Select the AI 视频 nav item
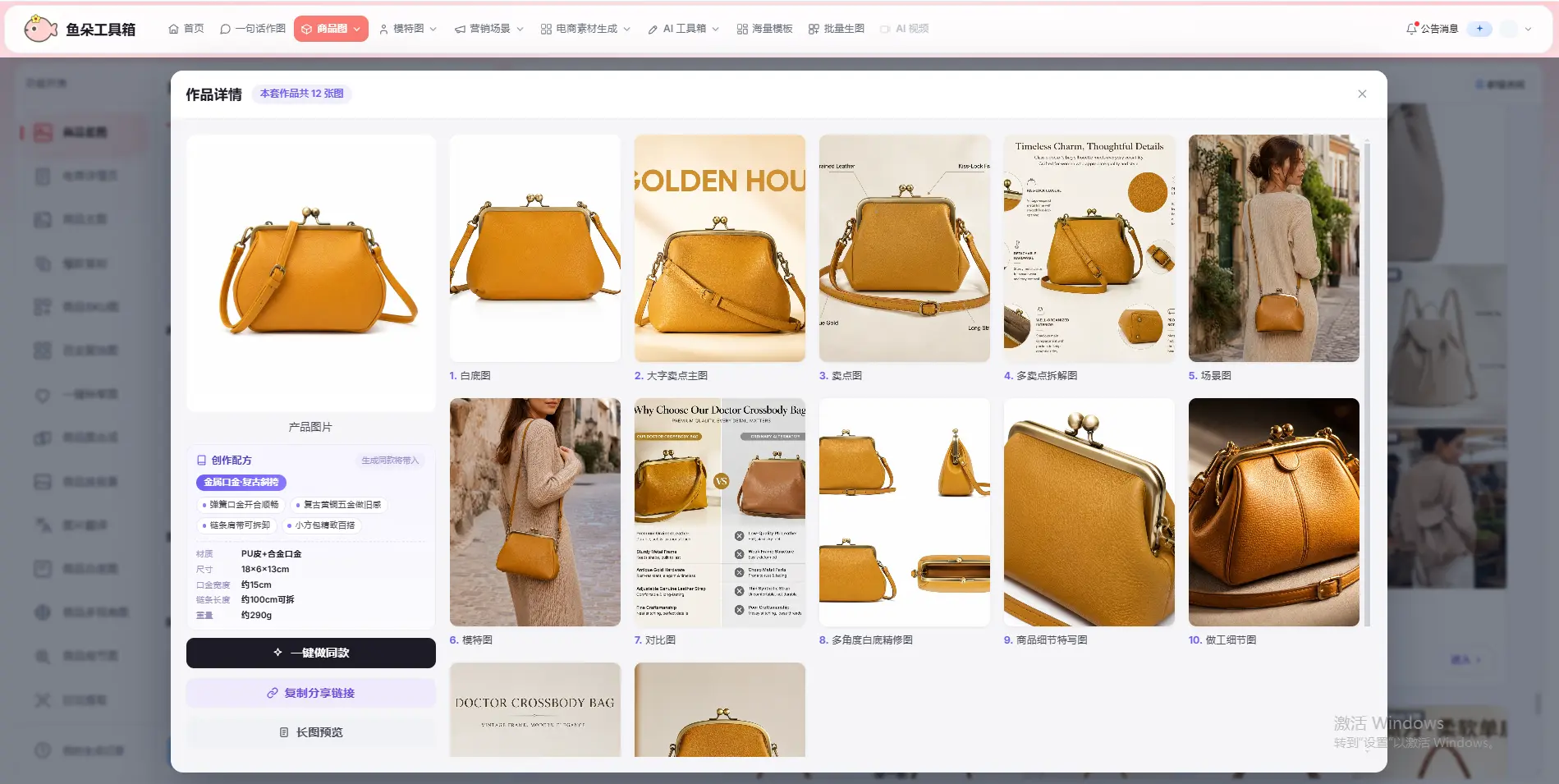 pos(905,29)
